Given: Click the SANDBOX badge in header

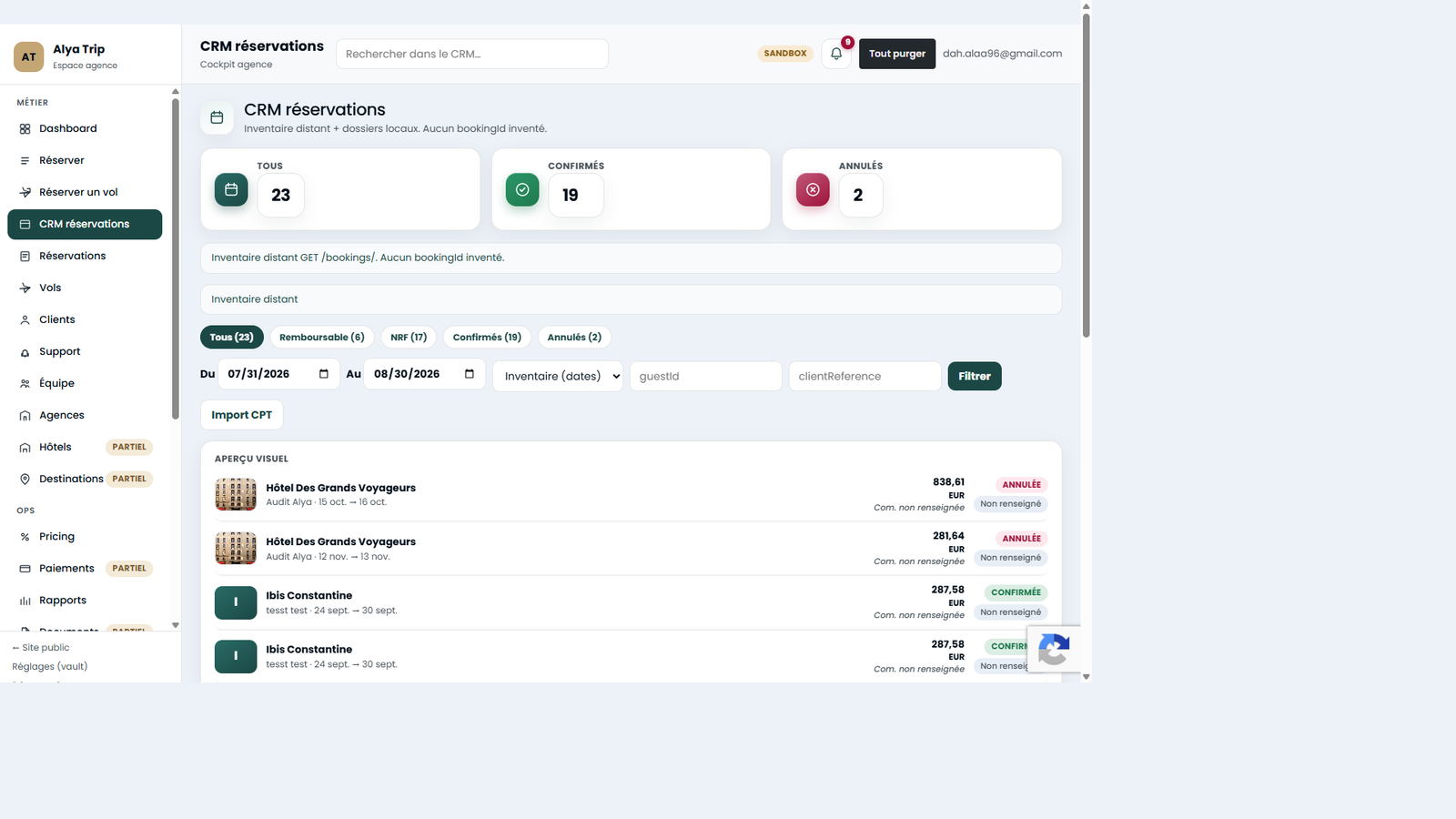Looking at the screenshot, I should coord(785,54).
